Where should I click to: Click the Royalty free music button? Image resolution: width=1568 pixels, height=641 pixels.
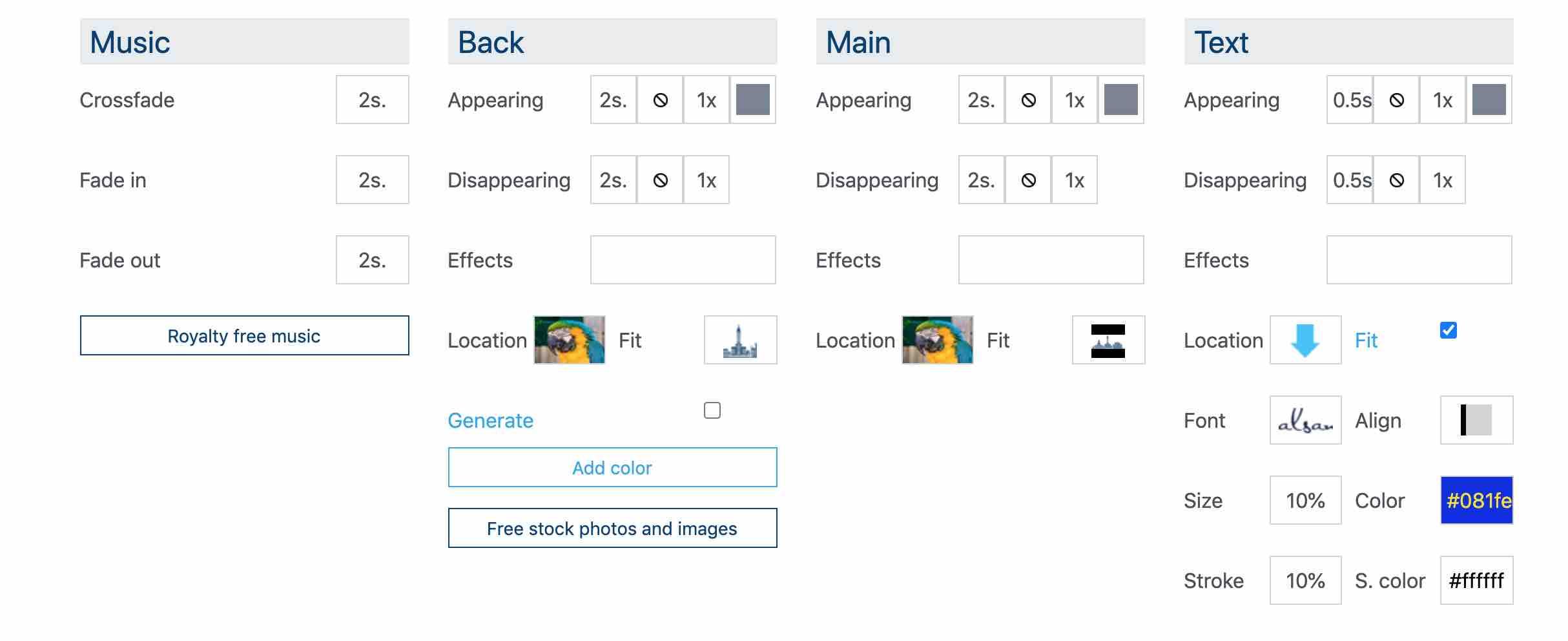pyautogui.click(x=245, y=335)
